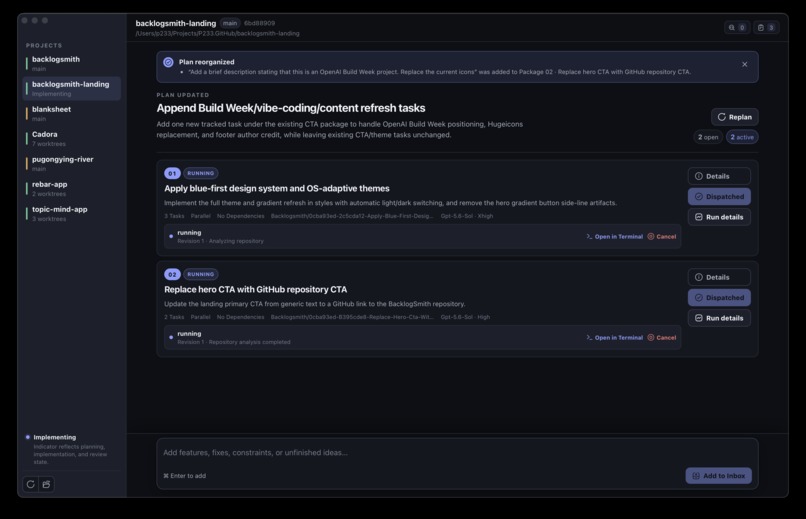Select the 2 open filter pill
Screen dimensions: 806x519
708,137
